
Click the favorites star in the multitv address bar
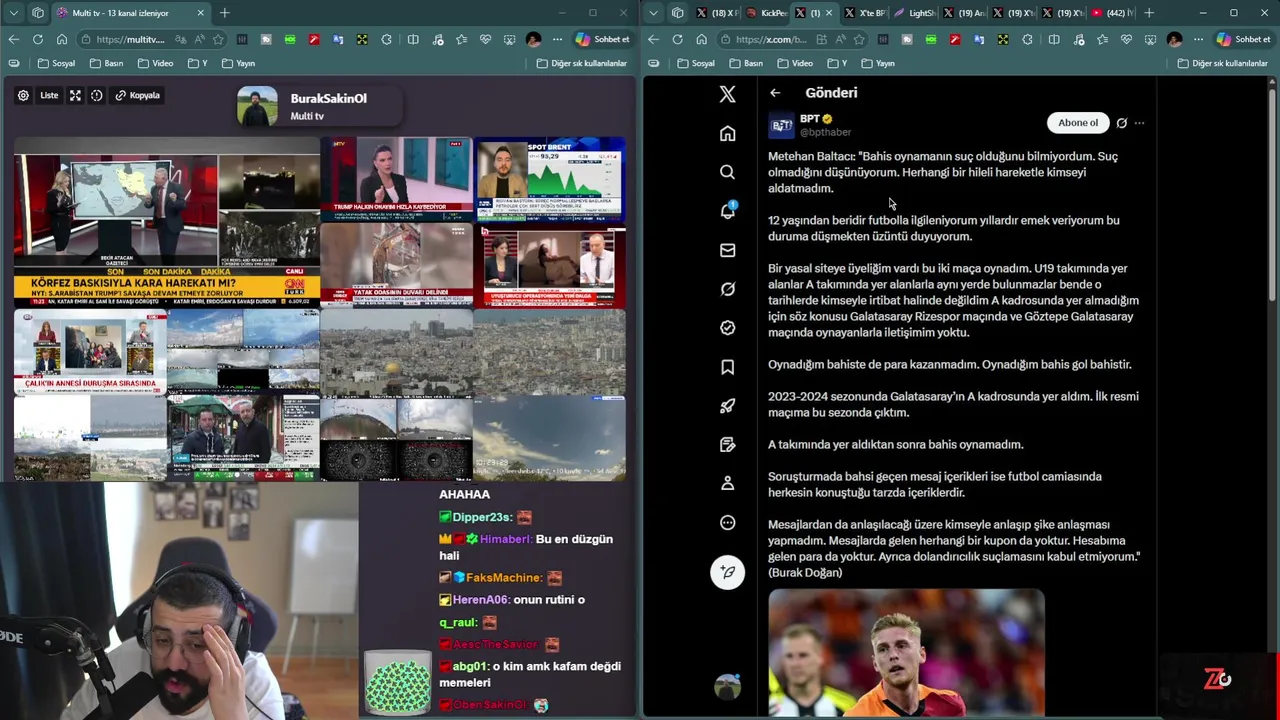coord(217,39)
